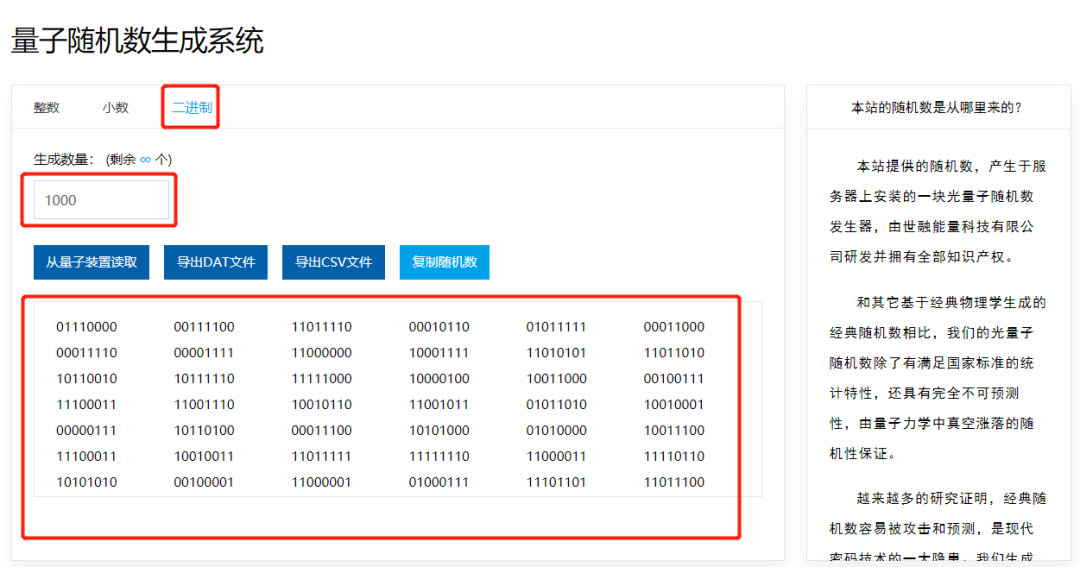Click the sidebar heading 本站的随机数是从哪里来的？
The height and width of the screenshot is (567, 1080).
pos(936,108)
